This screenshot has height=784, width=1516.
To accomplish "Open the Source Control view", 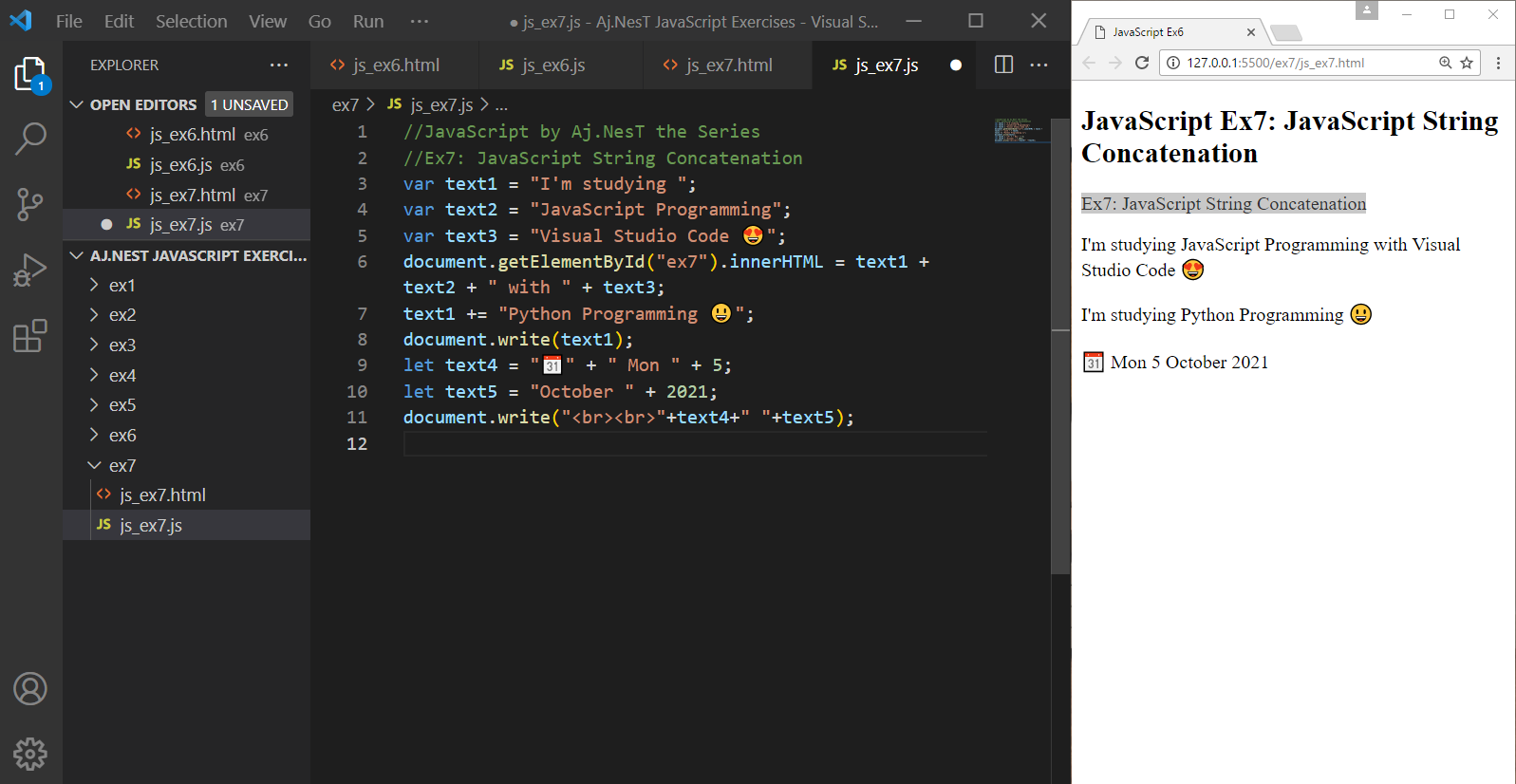I will tap(30, 204).
